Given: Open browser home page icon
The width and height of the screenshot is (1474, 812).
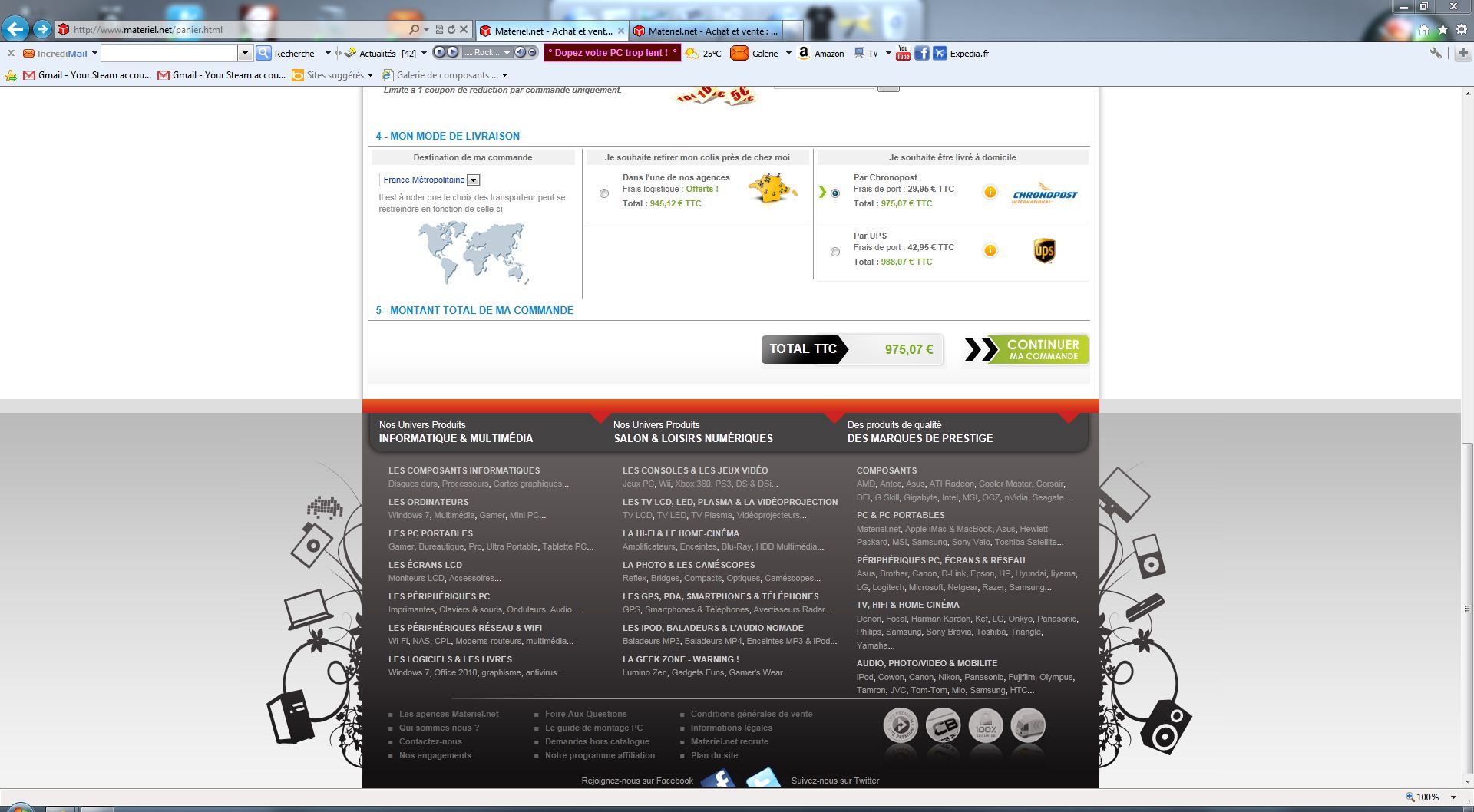Looking at the screenshot, I should pos(1423,30).
